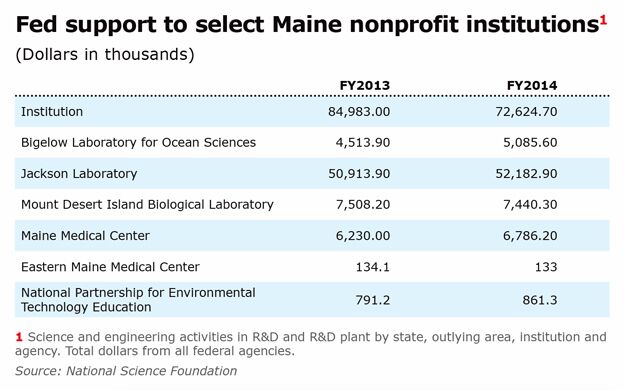624x390 pixels.
Task: Select the 84,983.00 FY2013 total value
Action: pos(359,112)
